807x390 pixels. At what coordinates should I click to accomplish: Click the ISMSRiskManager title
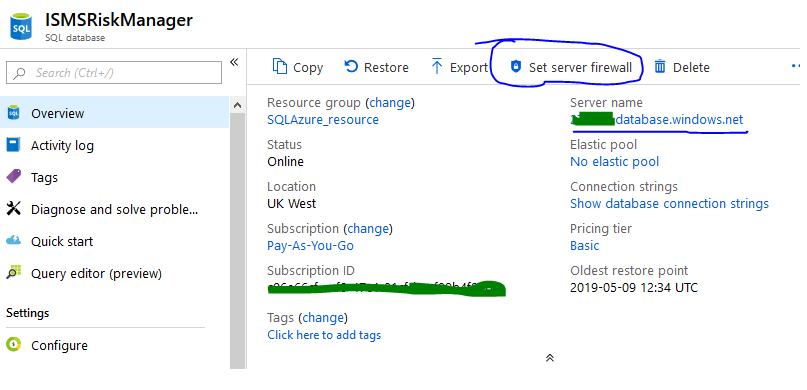119,20
